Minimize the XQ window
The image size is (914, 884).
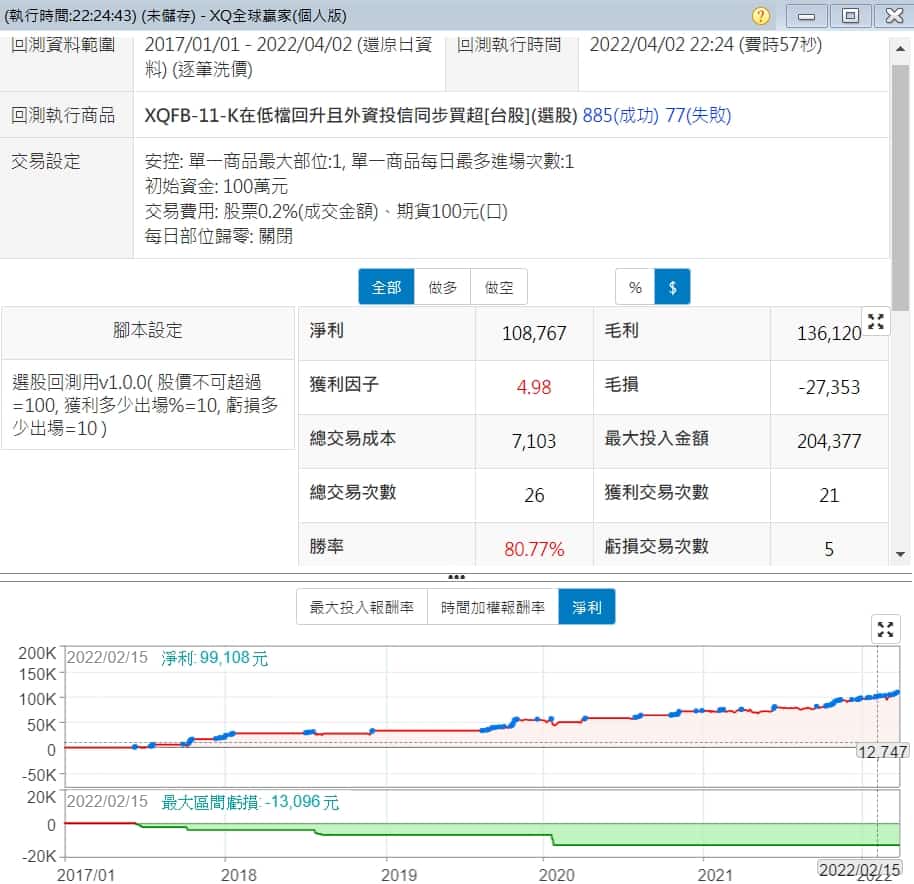pyautogui.click(x=807, y=16)
